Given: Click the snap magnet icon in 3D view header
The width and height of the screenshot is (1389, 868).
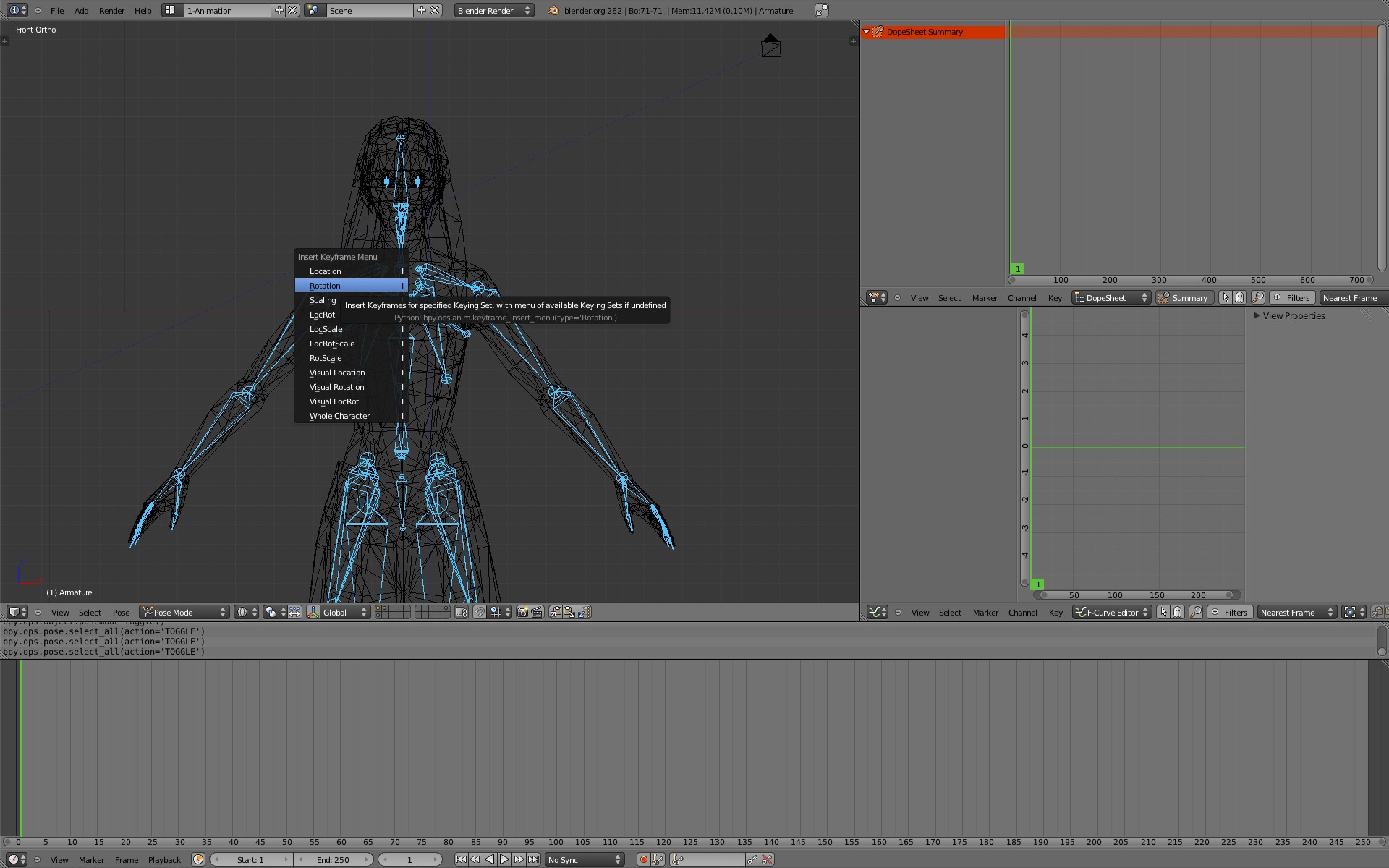Looking at the screenshot, I should coord(480,612).
